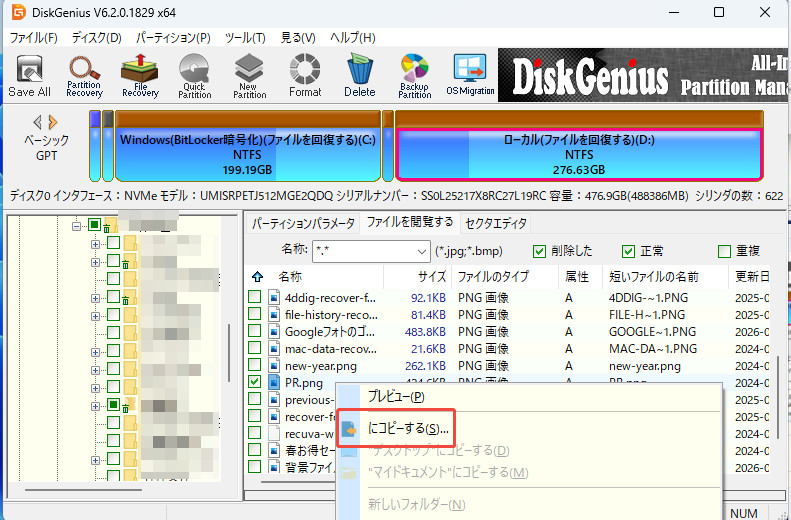791x520 pixels.
Task: Enable the 重複 filter checkbox
Action: [724, 251]
